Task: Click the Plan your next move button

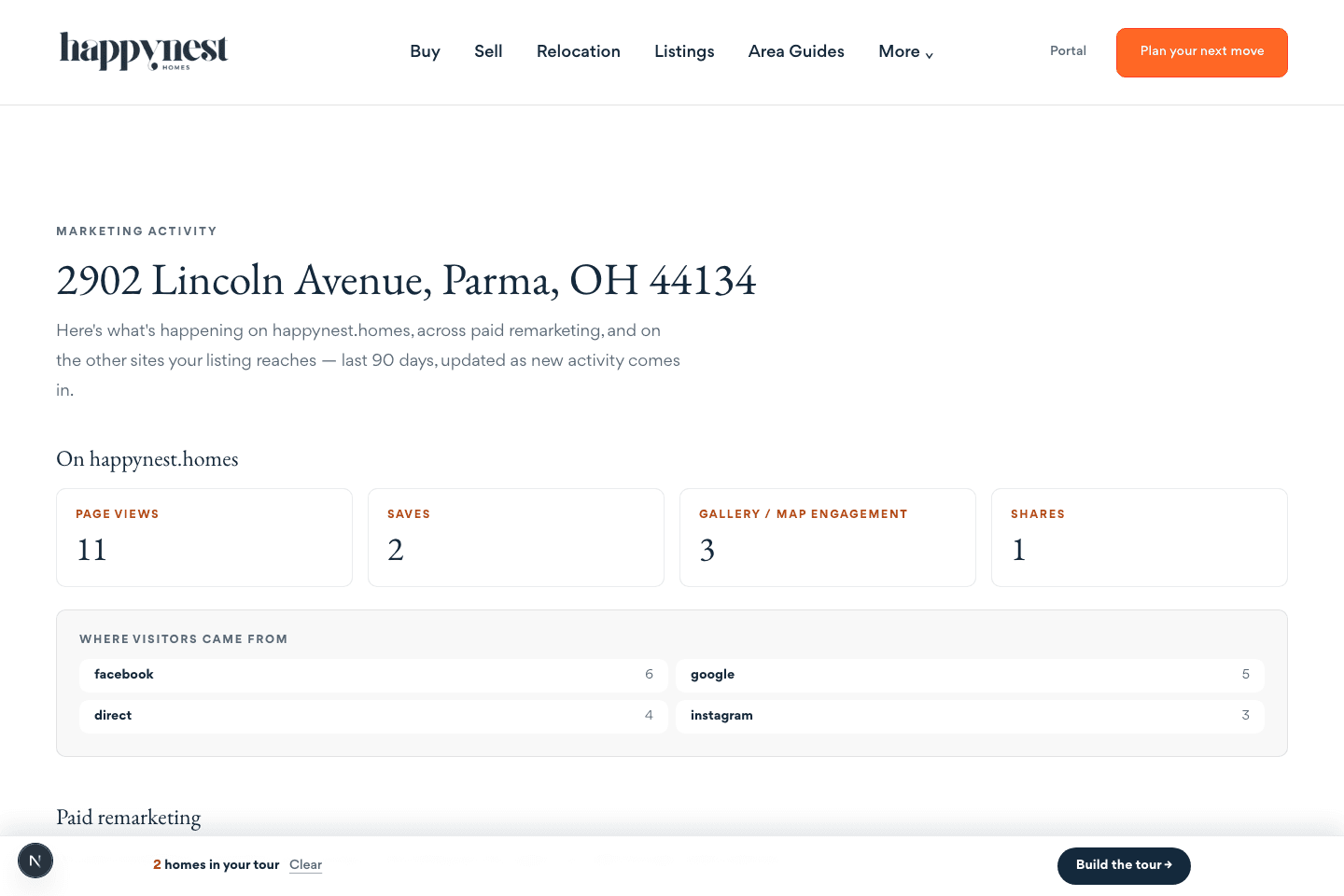Action: coord(1202,52)
